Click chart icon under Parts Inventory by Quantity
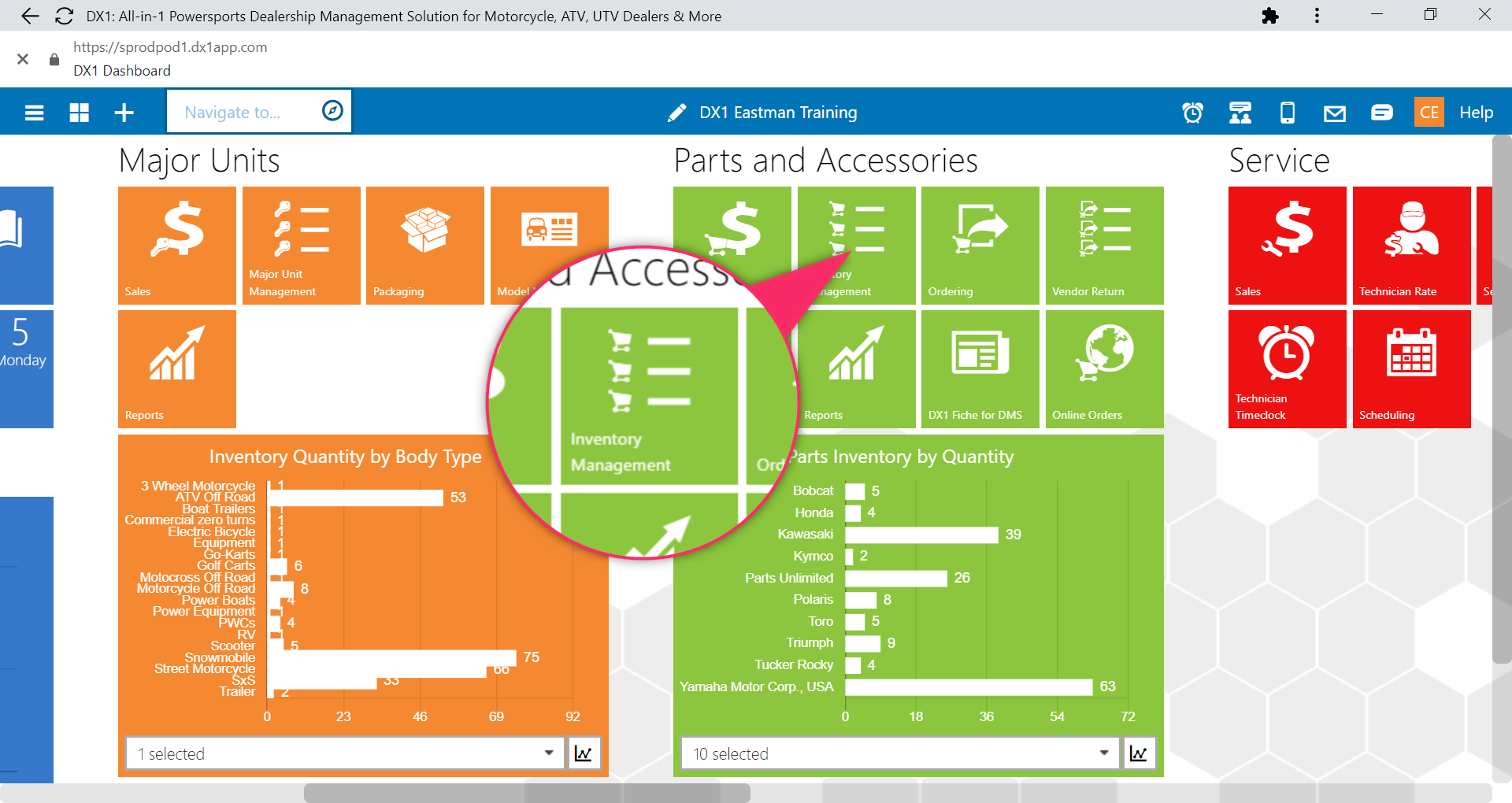Image resolution: width=1512 pixels, height=803 pixels. click(x=1139, y=753)
